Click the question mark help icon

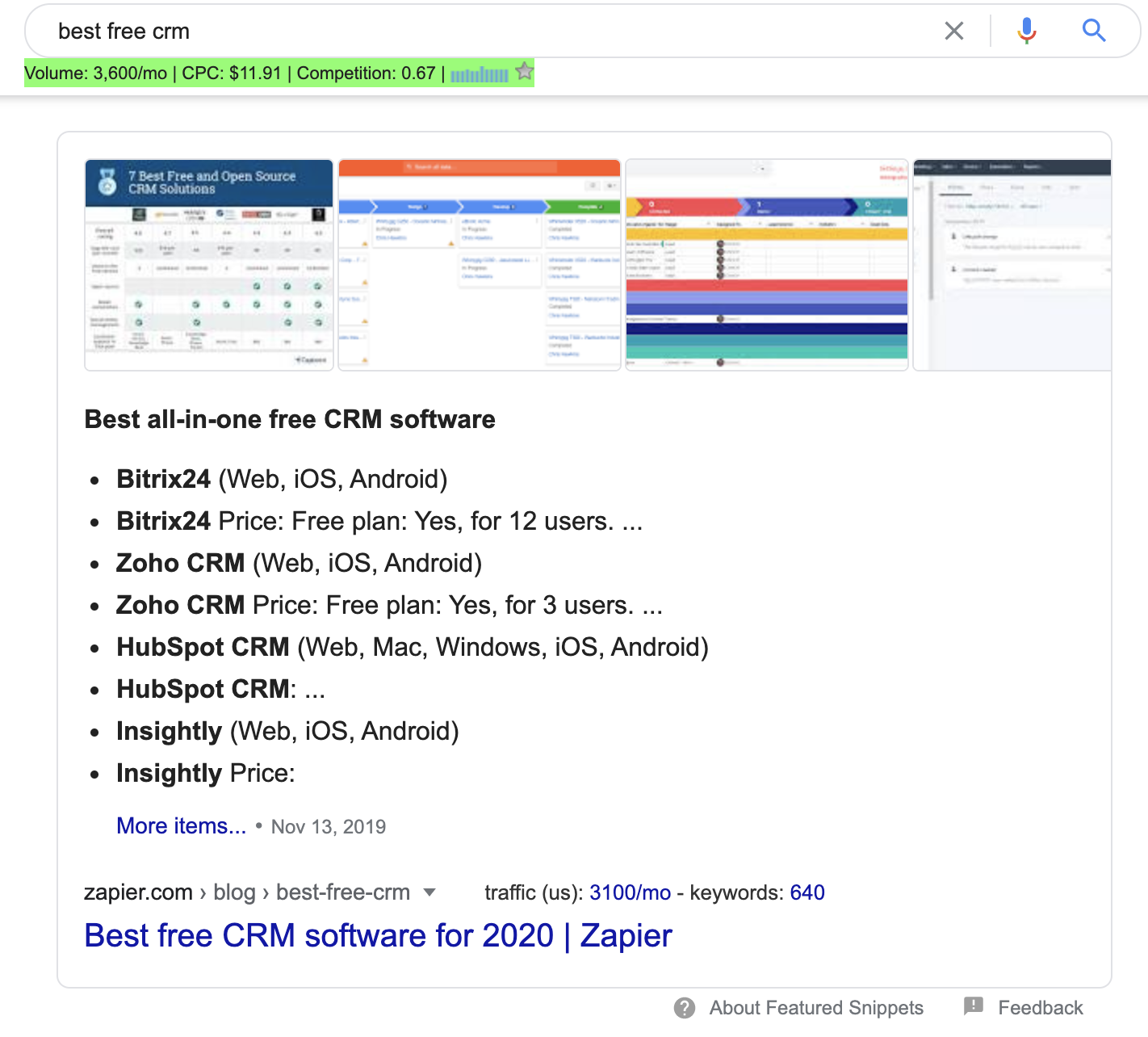pyautogui.click(x=685, y=1008)
